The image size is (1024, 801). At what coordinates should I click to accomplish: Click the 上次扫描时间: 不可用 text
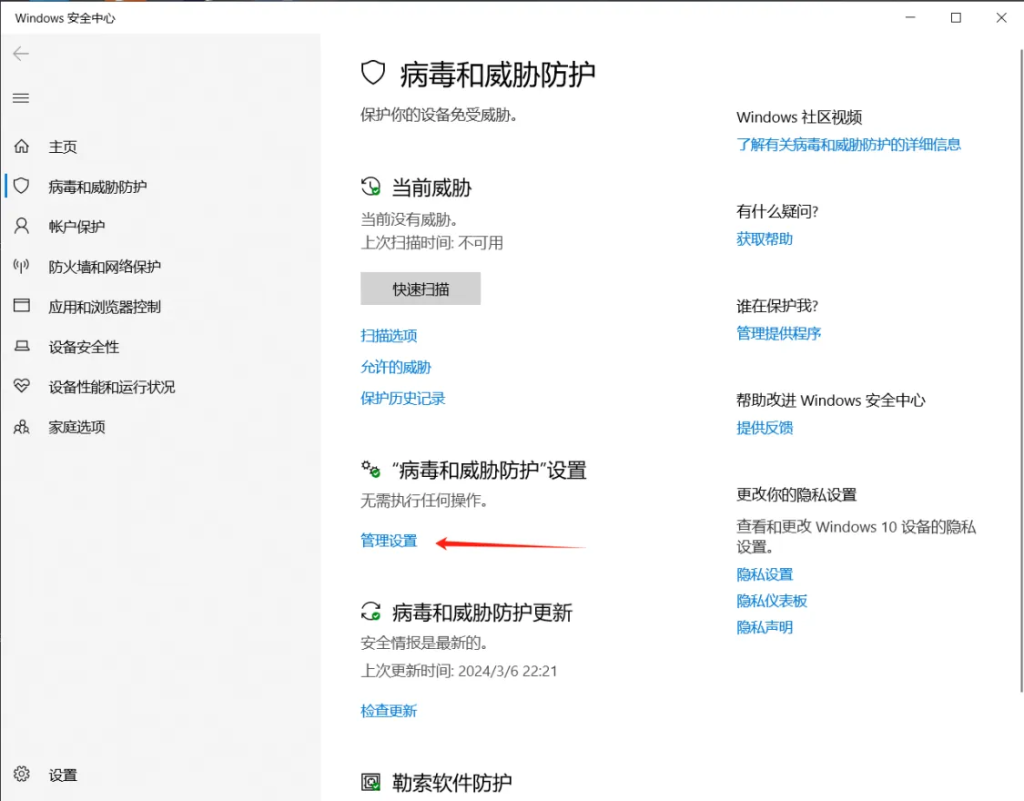coord(432,243)
